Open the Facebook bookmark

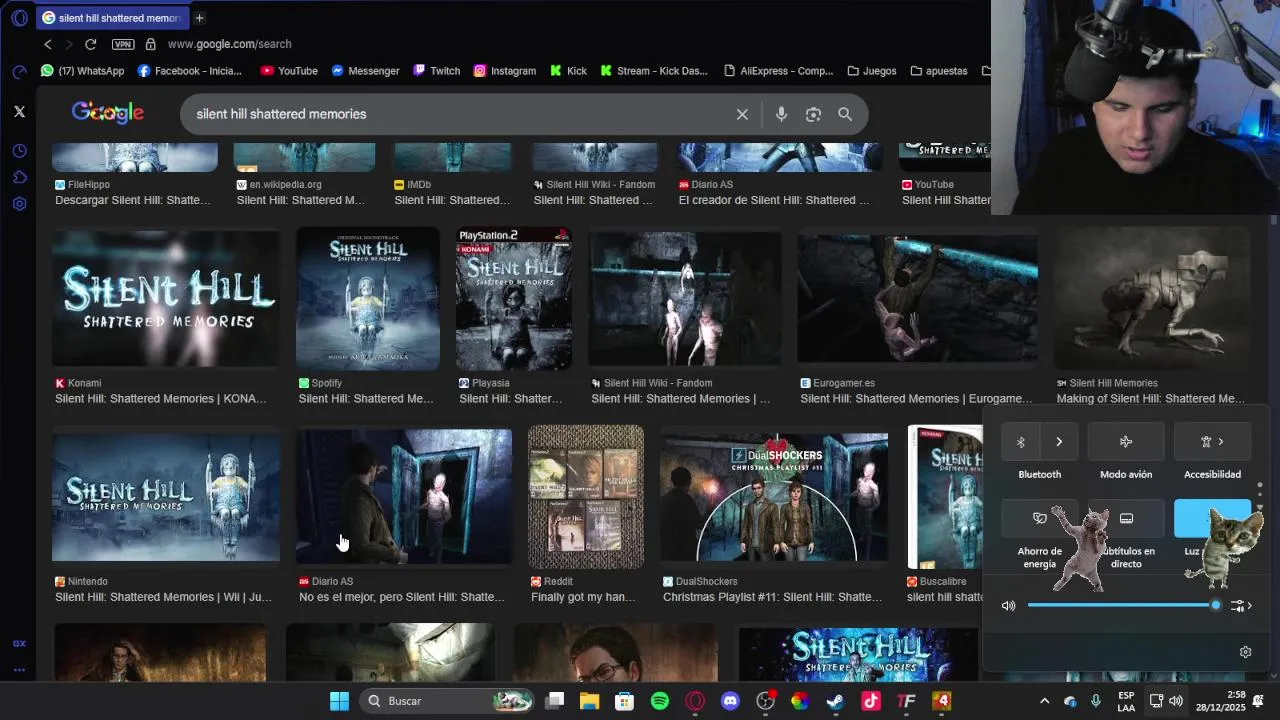pos(190,71)
